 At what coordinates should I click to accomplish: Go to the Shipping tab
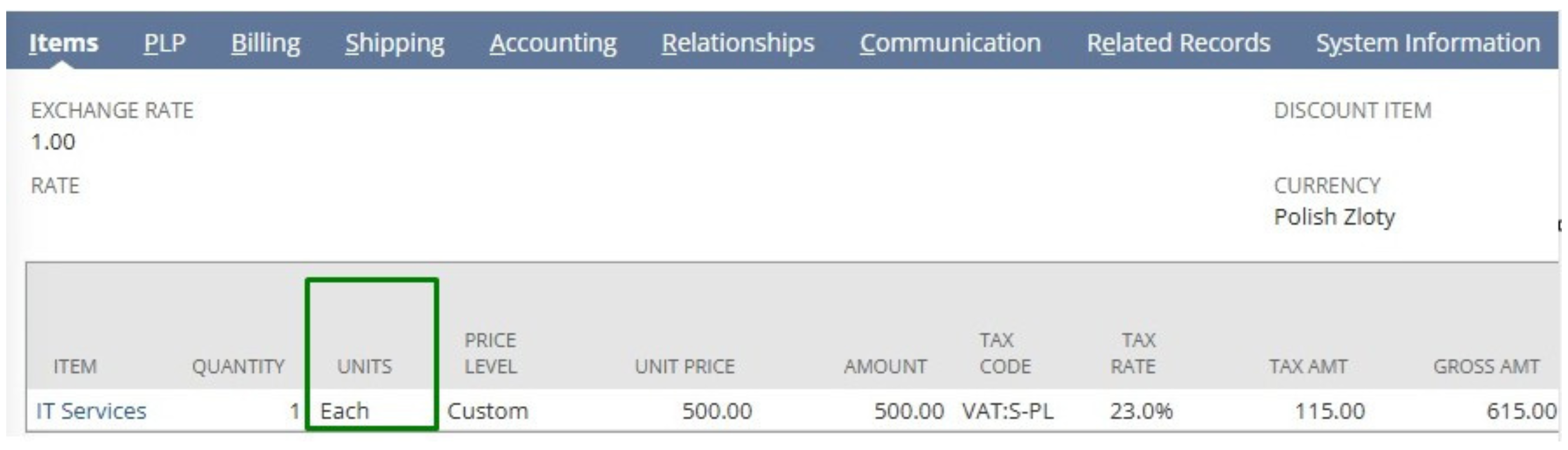(x=394, y=43)
